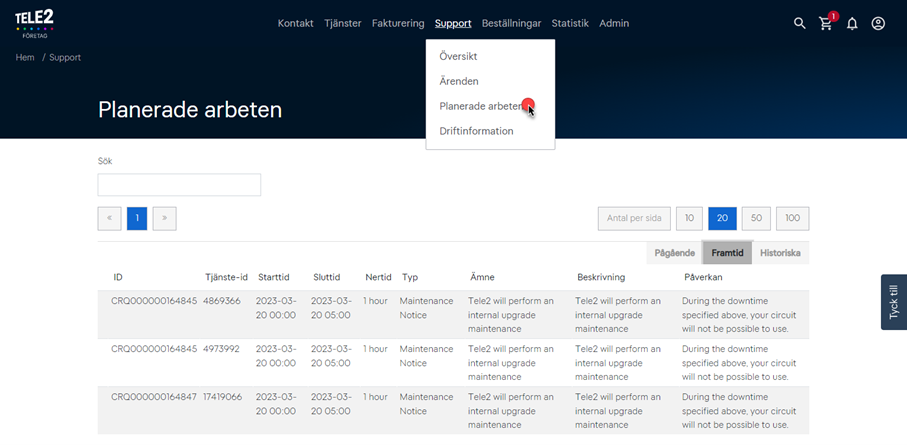Switch to the Framtid tab
The image size is (907, 445).
pos(727,253)
